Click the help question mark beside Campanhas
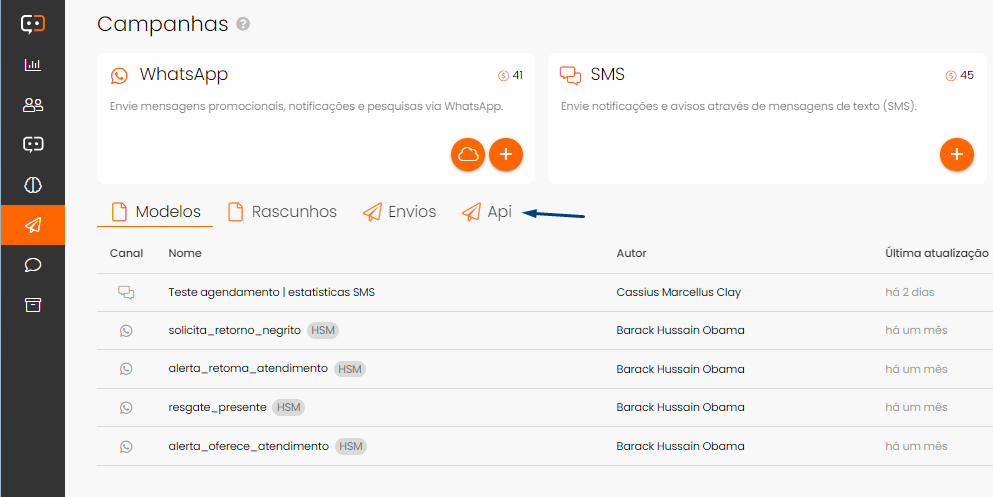The height and width of the screenshot is (497, 993). point(243,24)
